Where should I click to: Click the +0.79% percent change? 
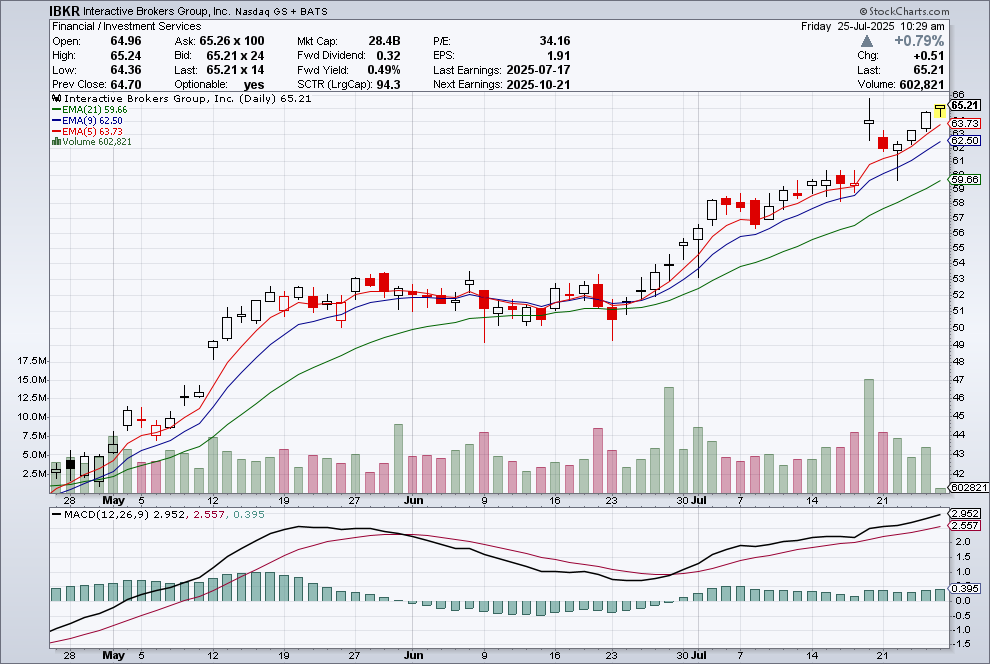[919, 41]
